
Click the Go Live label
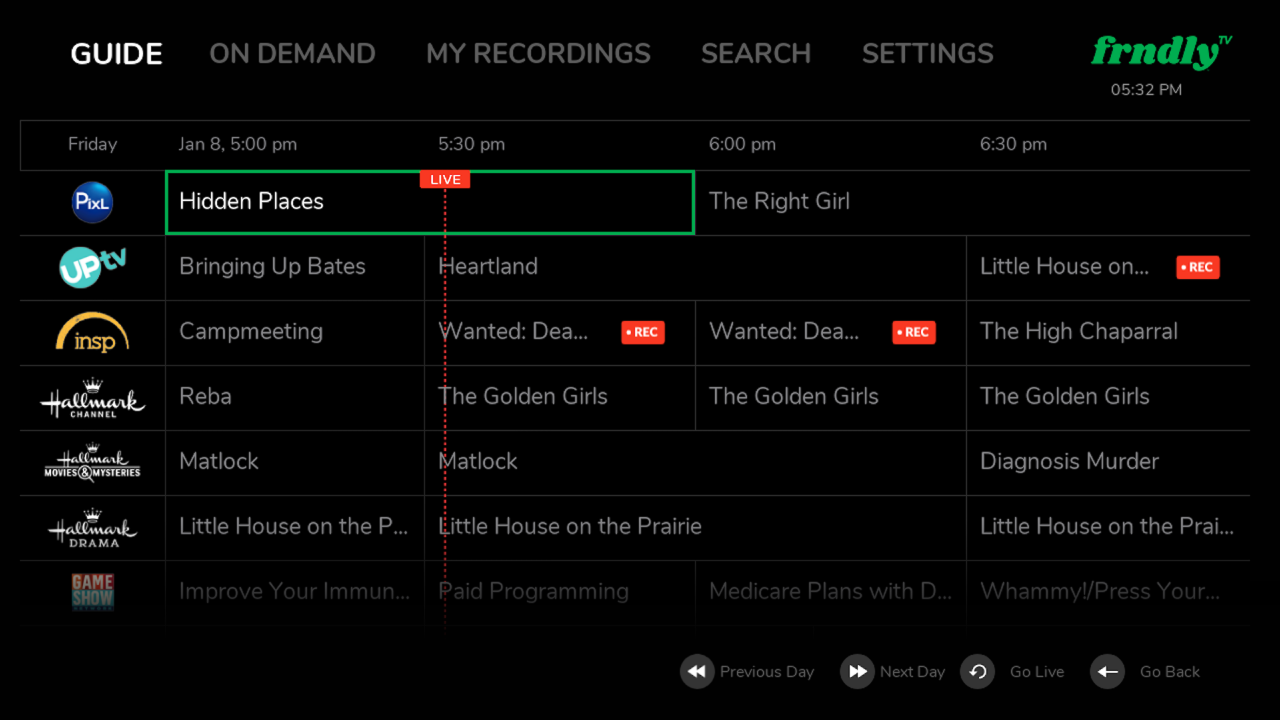click(x=1037, y=672)
